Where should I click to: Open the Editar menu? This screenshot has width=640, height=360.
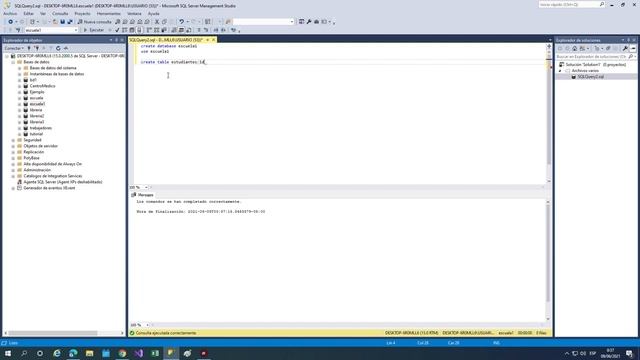(x=28, y=13)
